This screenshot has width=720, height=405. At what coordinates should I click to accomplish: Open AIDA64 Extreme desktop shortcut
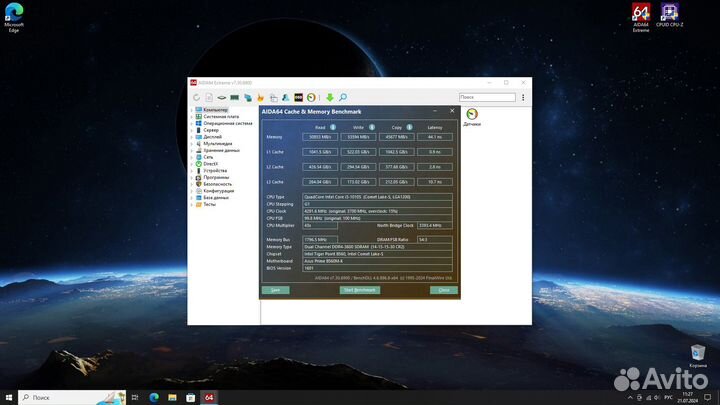641,17
